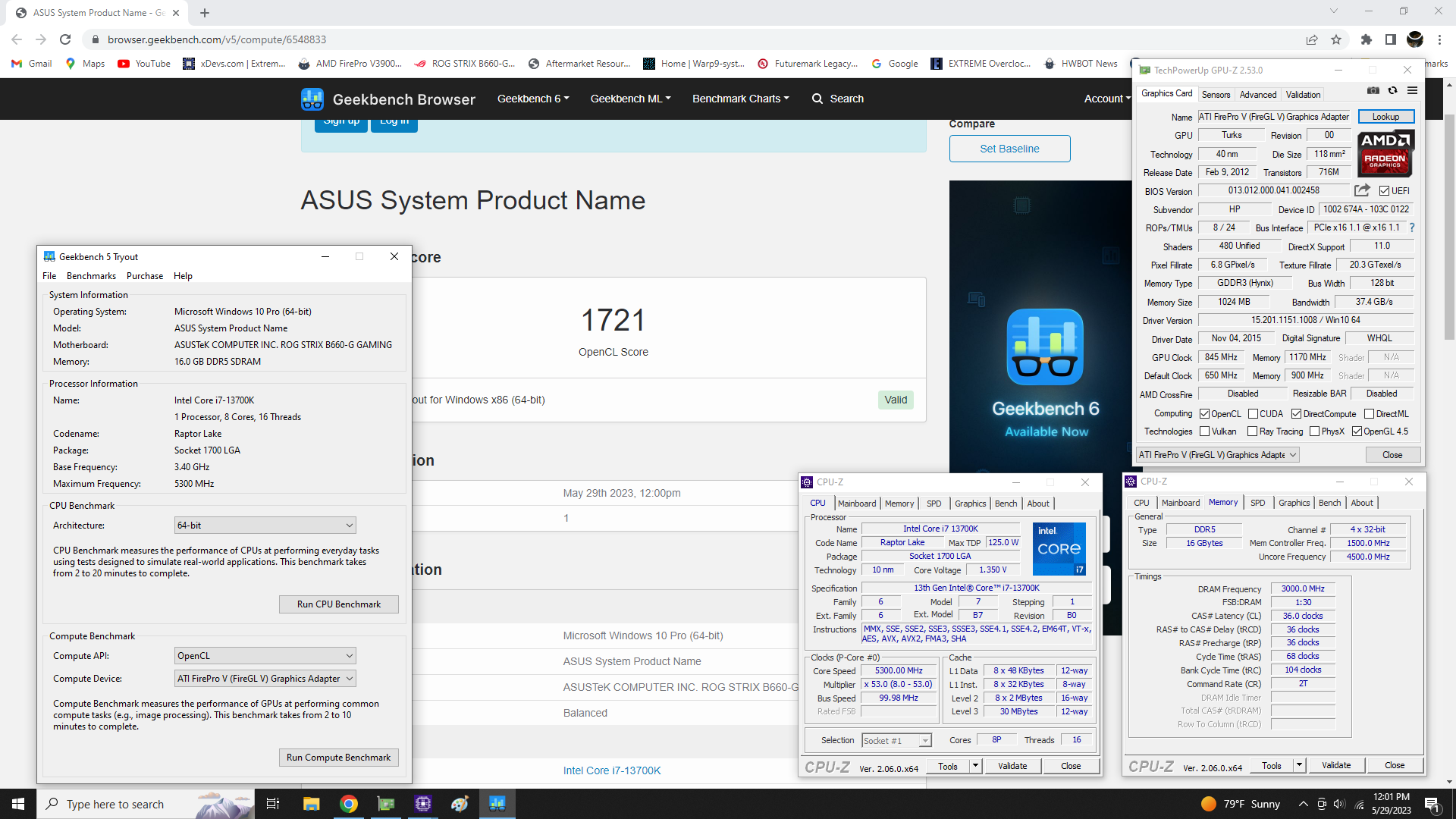Toggle the DirectCompute checkbox in GPU-Z

click(x=1297, y=414)
